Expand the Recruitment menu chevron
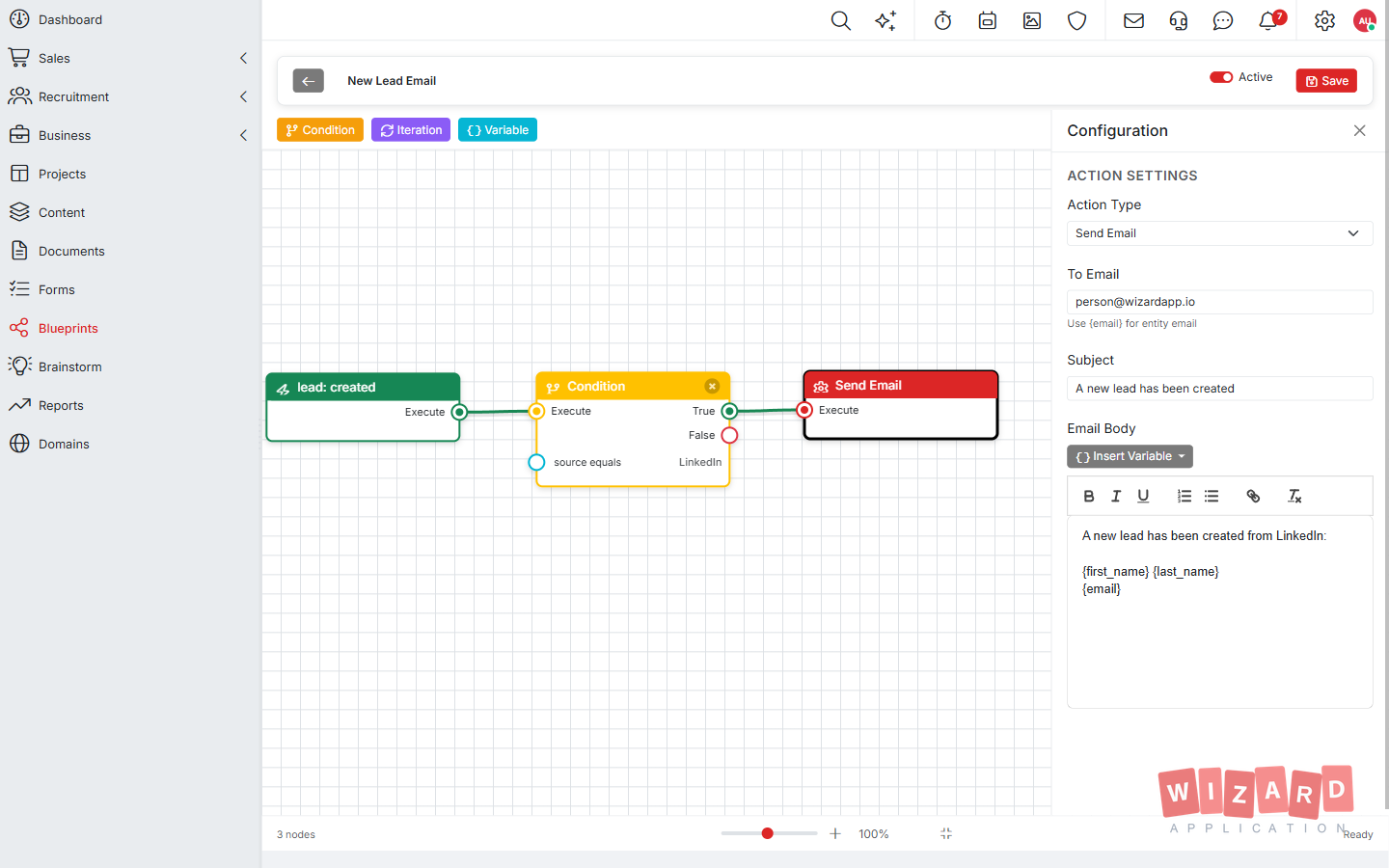Screen dimensions: 1389x868 [243, 96]
